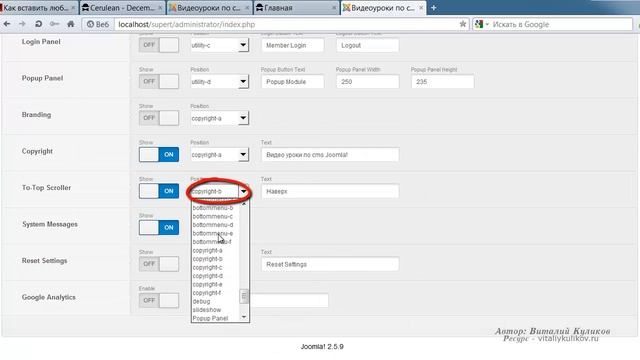Close the 'Cerulean - Decem...' tab
The width and height of the screenshot is (640, 360).
click(x=160, y=8)
